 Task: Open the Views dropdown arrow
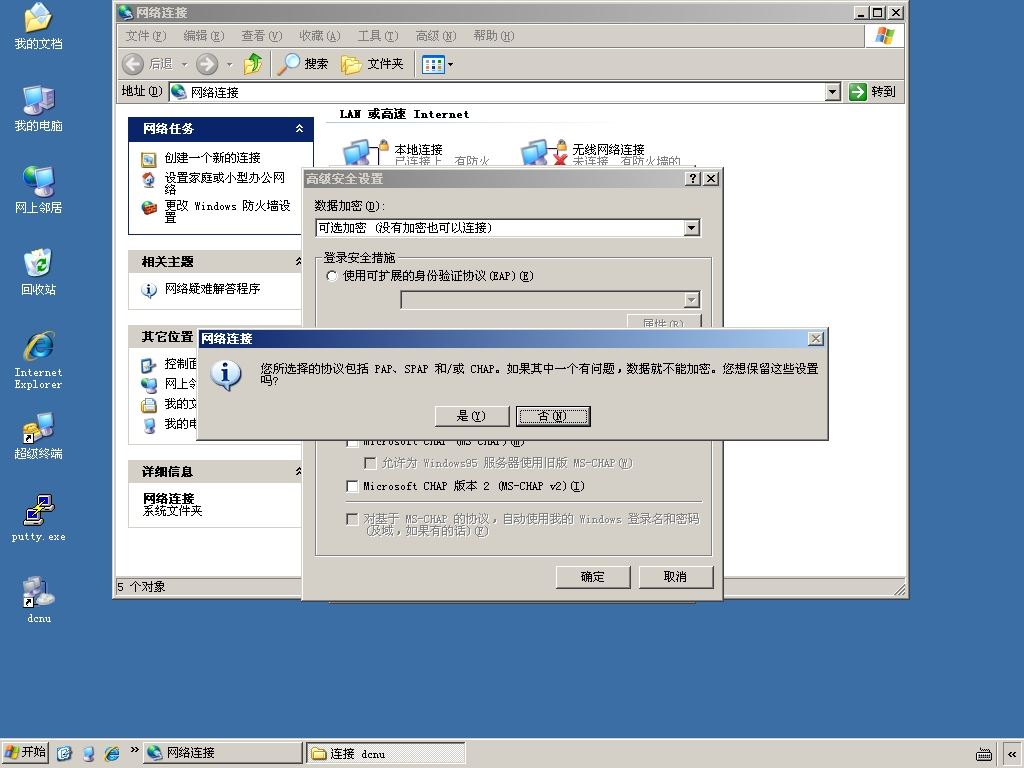450,64
